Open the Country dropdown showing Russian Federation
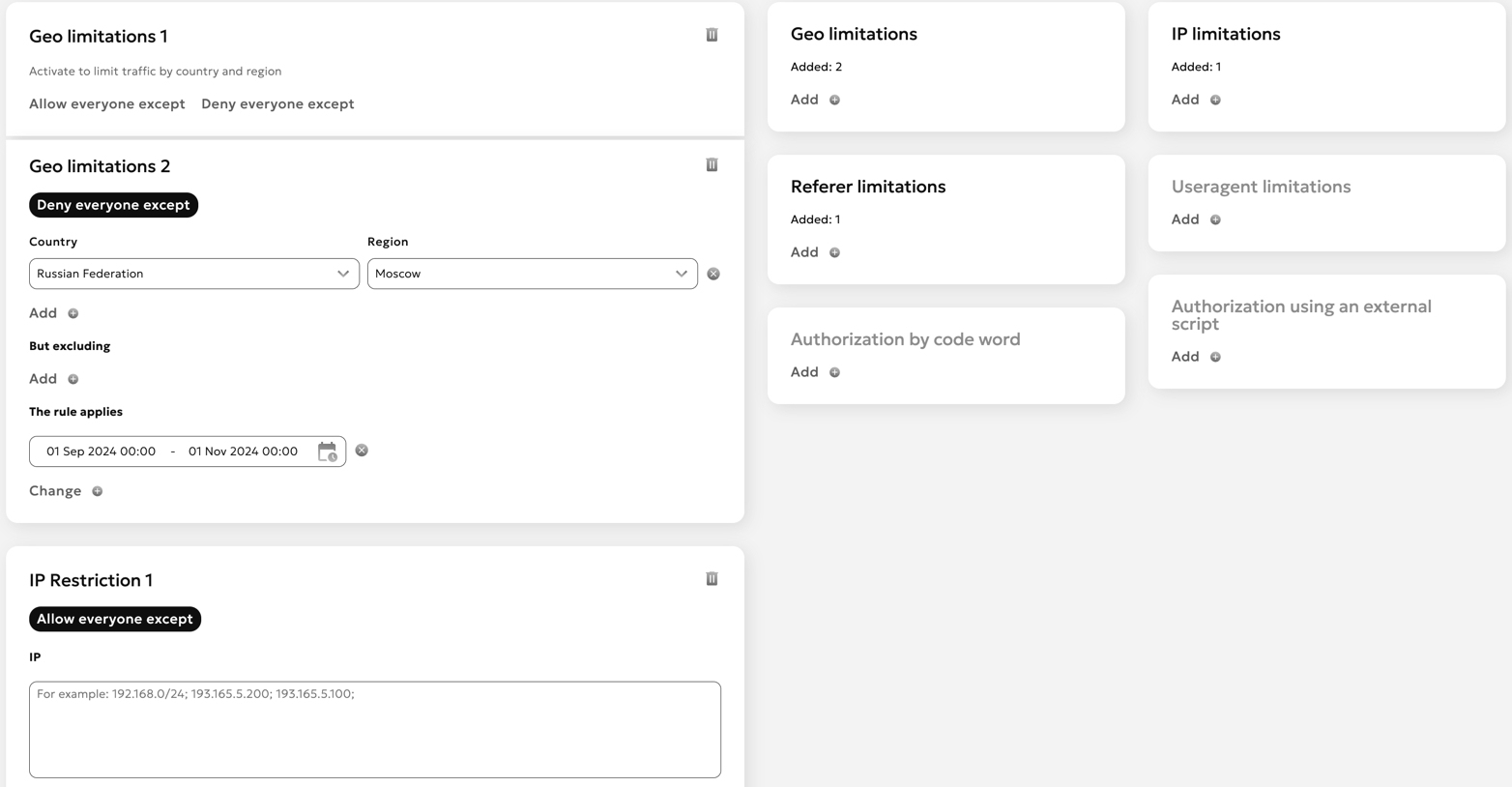 point(193,274)
